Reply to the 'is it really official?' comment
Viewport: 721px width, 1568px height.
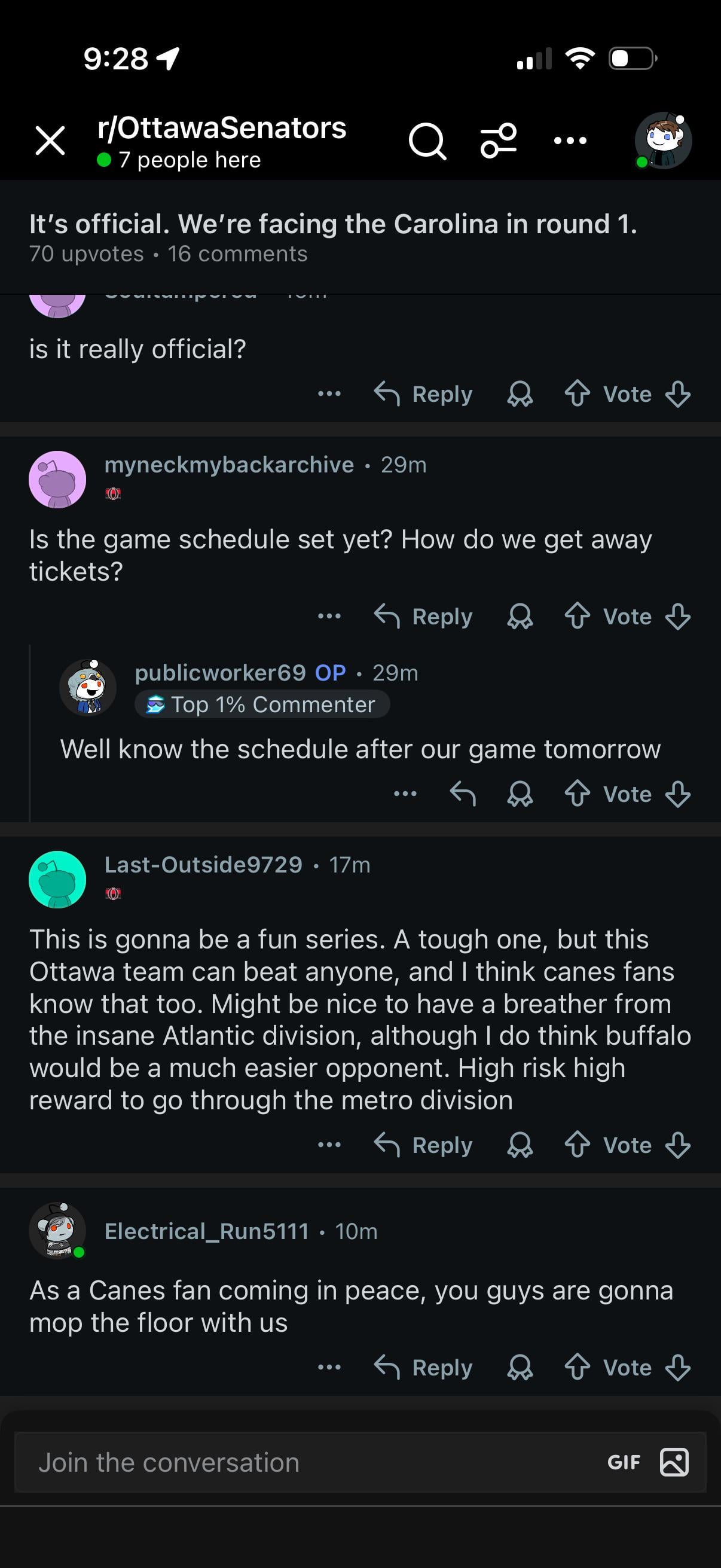coord(423,394)
